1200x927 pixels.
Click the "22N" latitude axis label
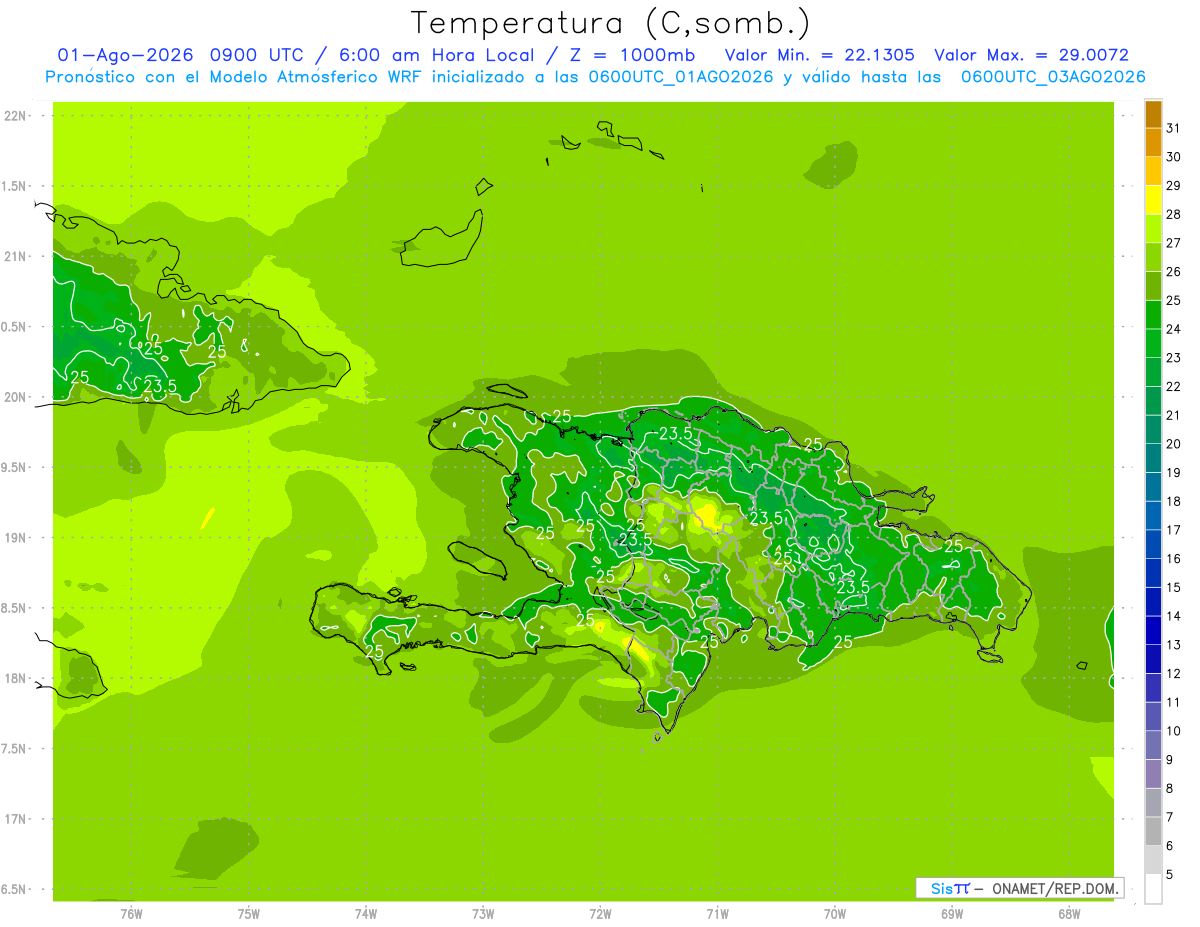pos(14,115)
